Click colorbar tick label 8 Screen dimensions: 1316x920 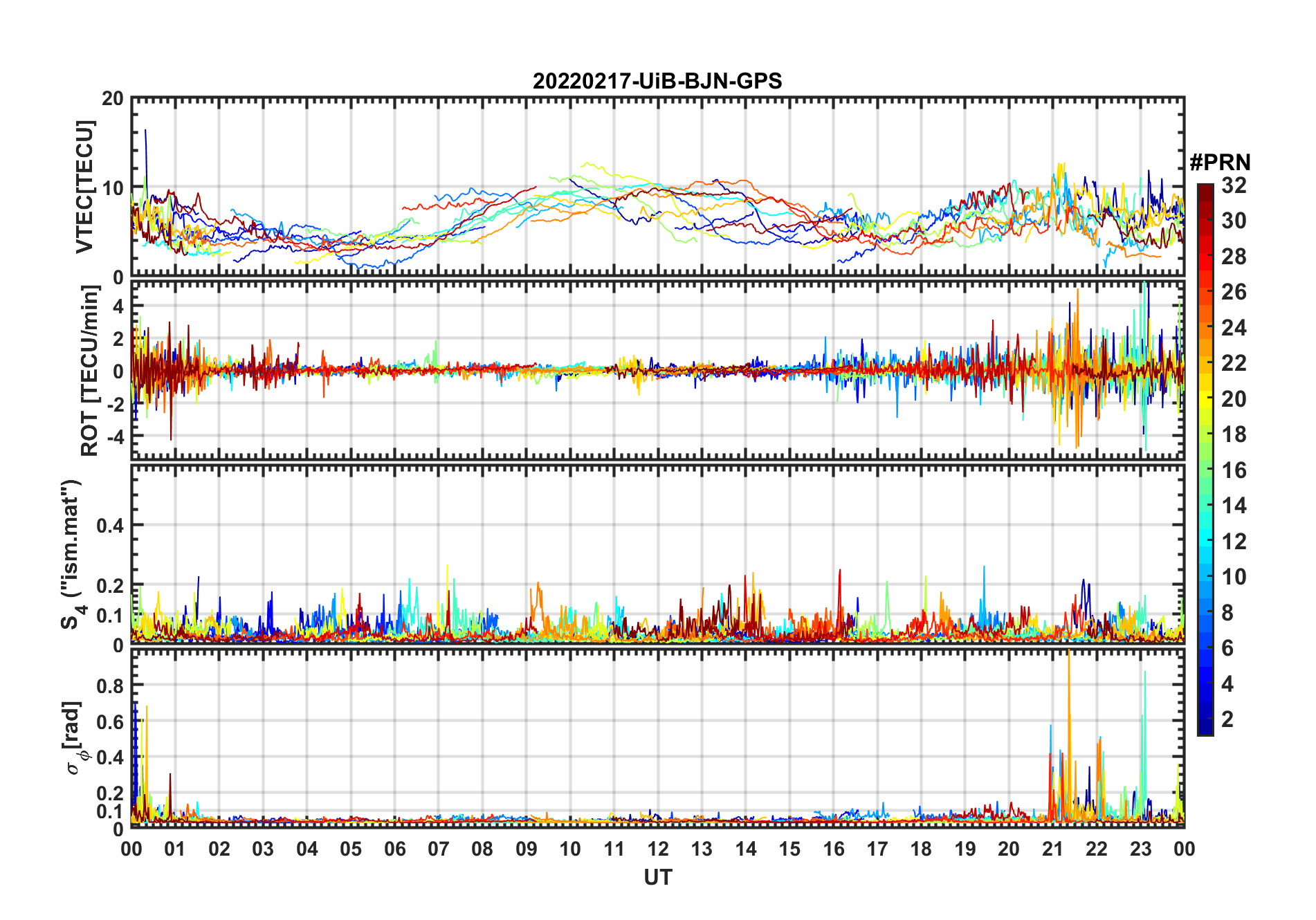pyautogui.click(x=1227, y=613)
